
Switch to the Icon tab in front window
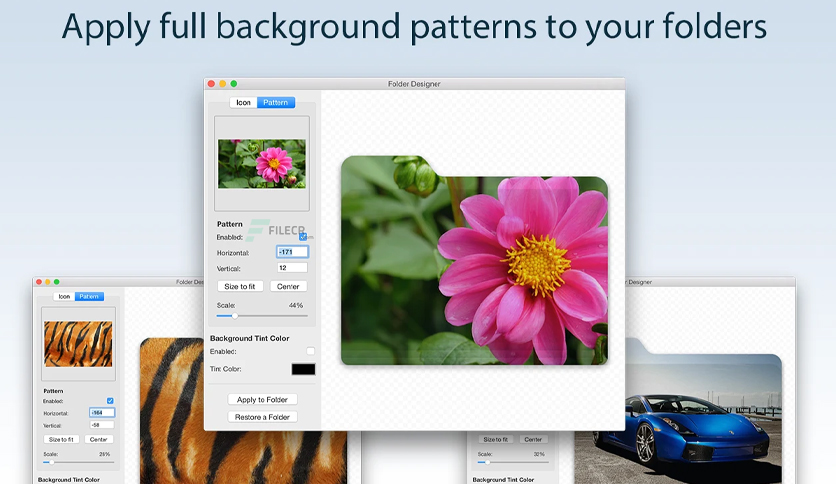pos(243,102)
